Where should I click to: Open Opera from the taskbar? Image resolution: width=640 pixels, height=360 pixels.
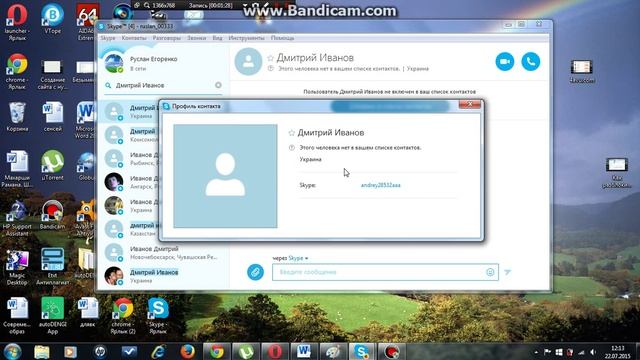tap(275, 351)
